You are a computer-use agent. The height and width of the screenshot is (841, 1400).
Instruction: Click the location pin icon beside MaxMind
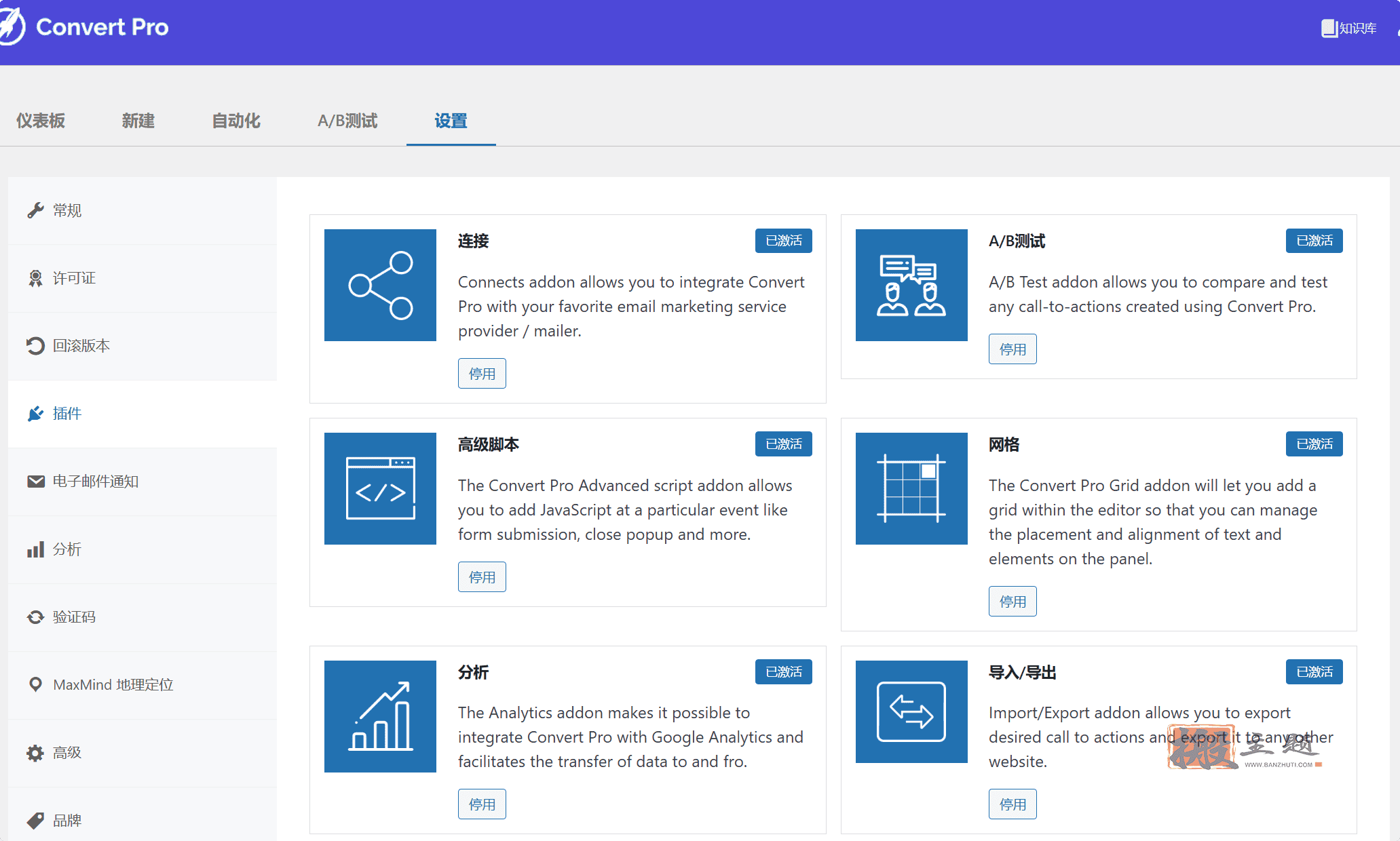point(35,685)
